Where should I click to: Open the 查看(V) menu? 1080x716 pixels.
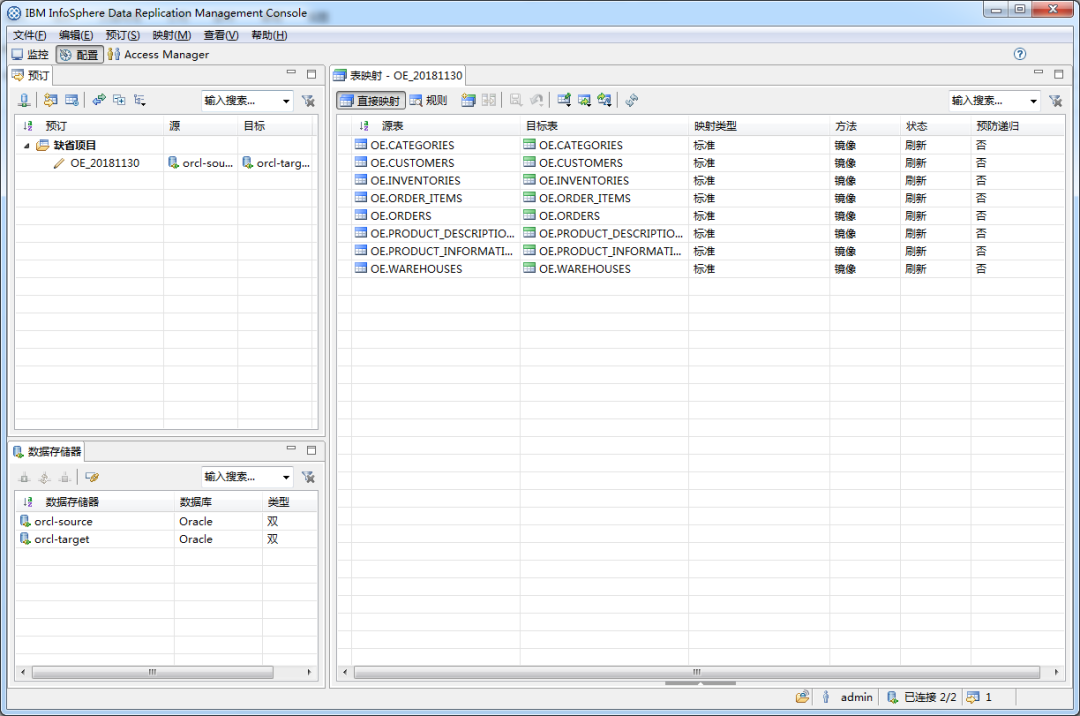click(x=221, y=35)
